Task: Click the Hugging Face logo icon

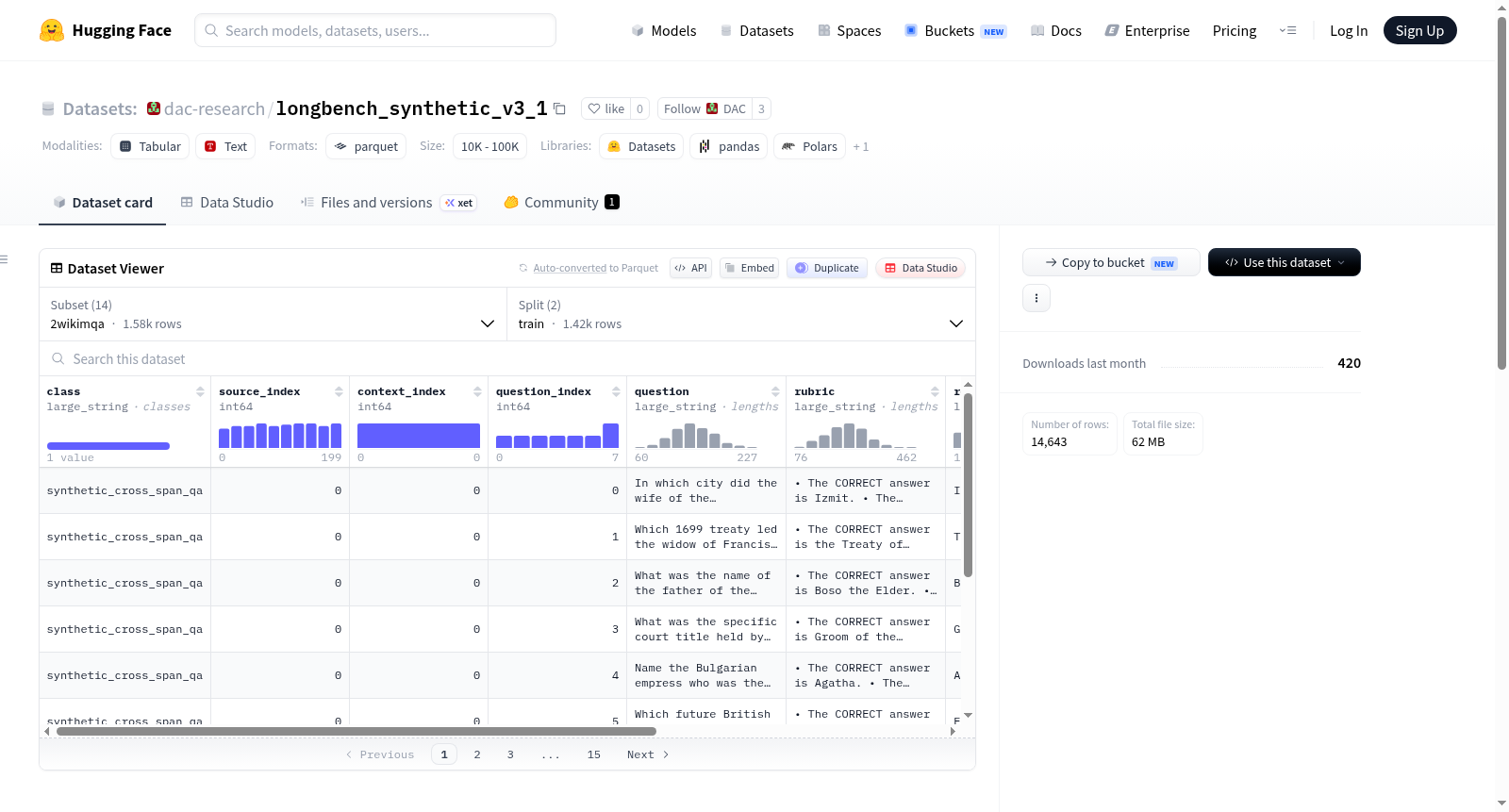Action: (x=52, y=30)
